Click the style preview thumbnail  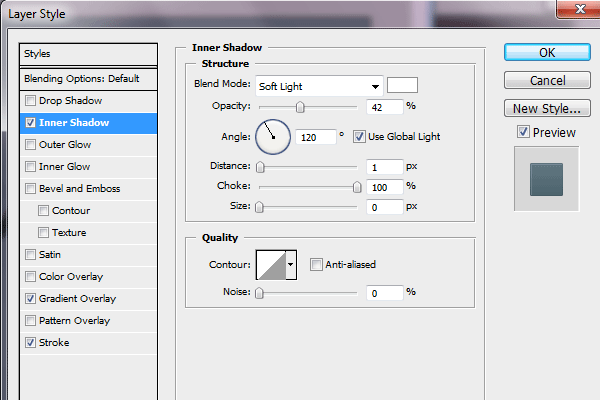point(547,178)
